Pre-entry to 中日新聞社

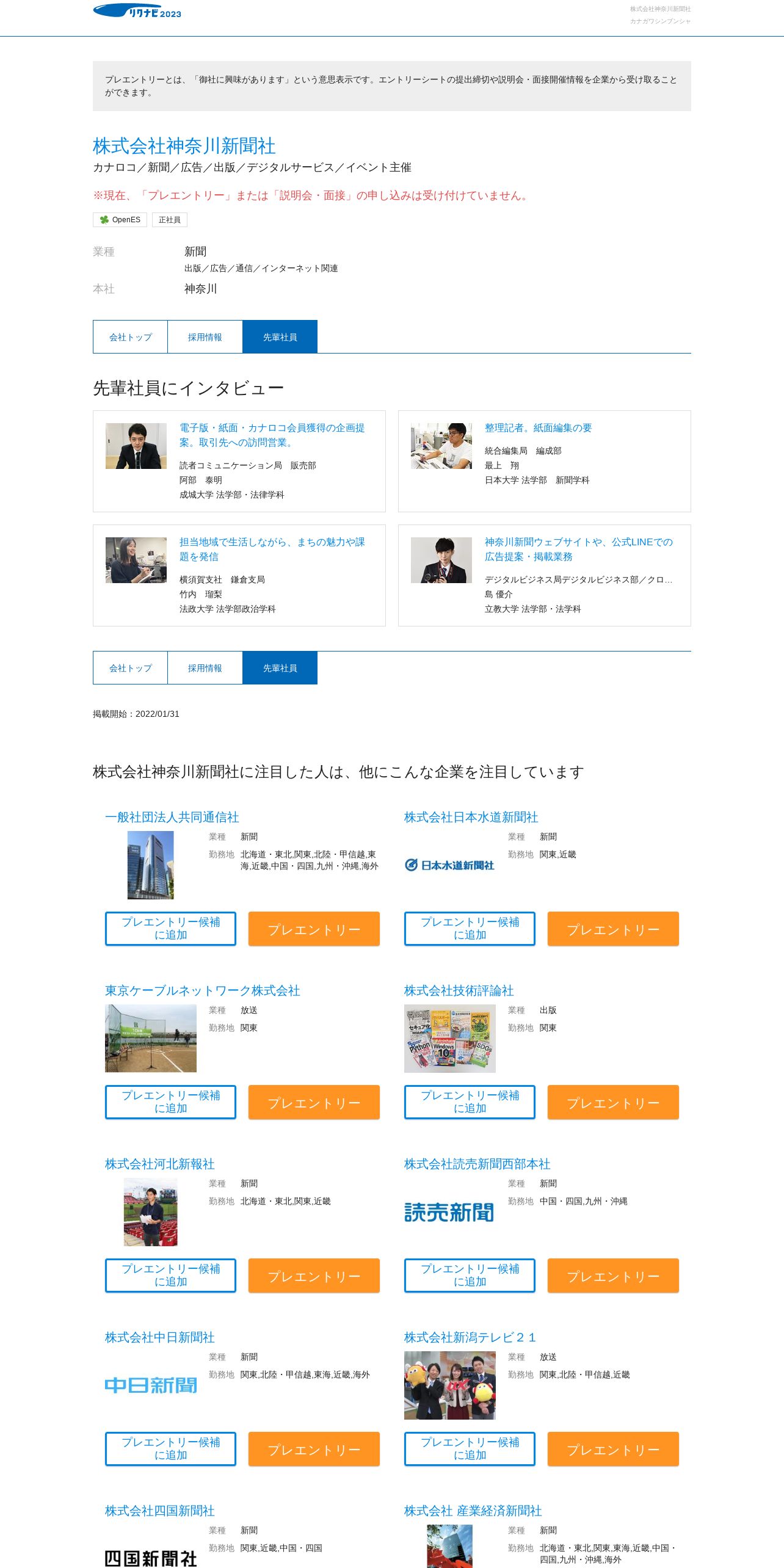pos(314,1448)
